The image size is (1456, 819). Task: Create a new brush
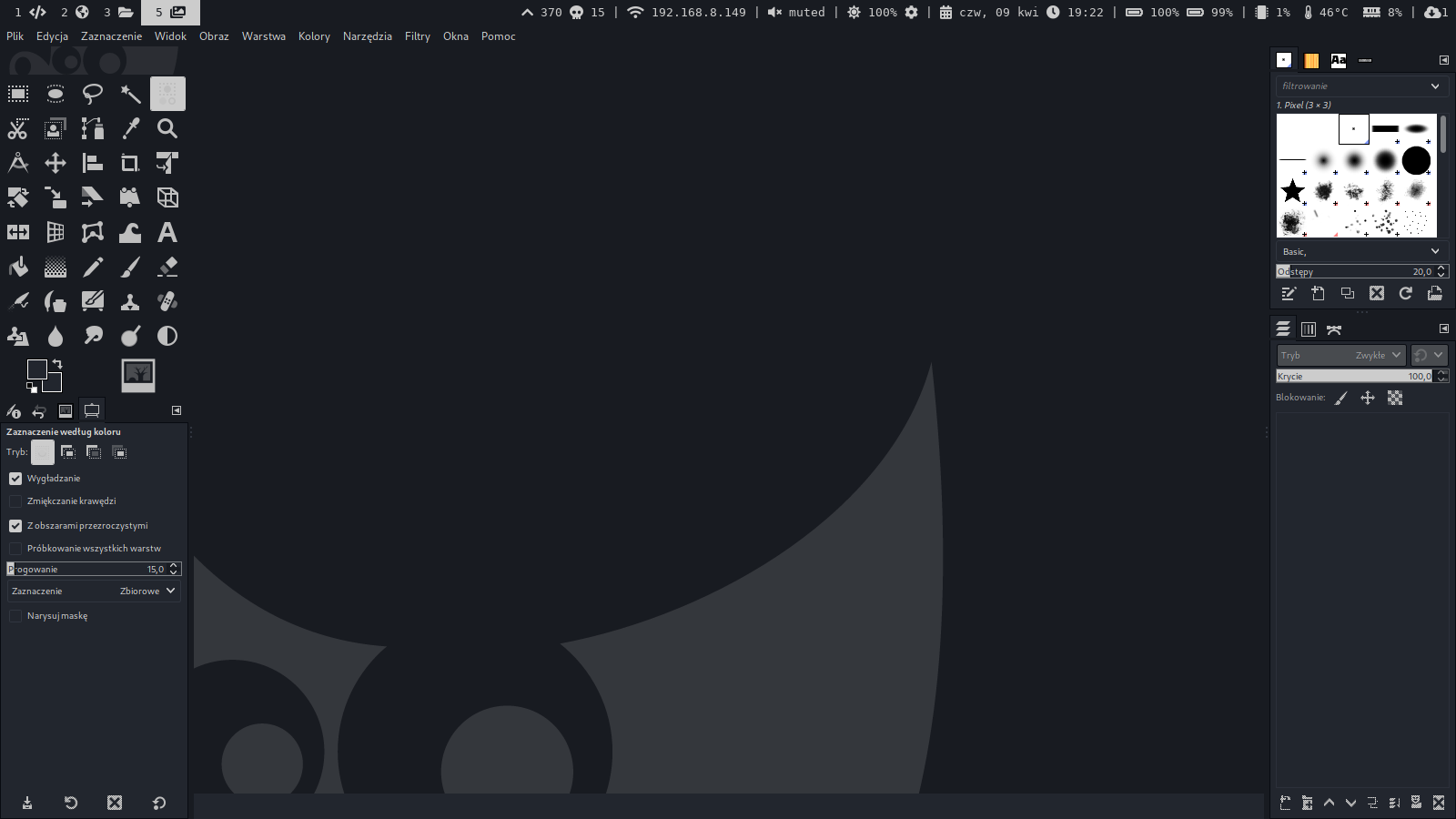(1318, 293)
